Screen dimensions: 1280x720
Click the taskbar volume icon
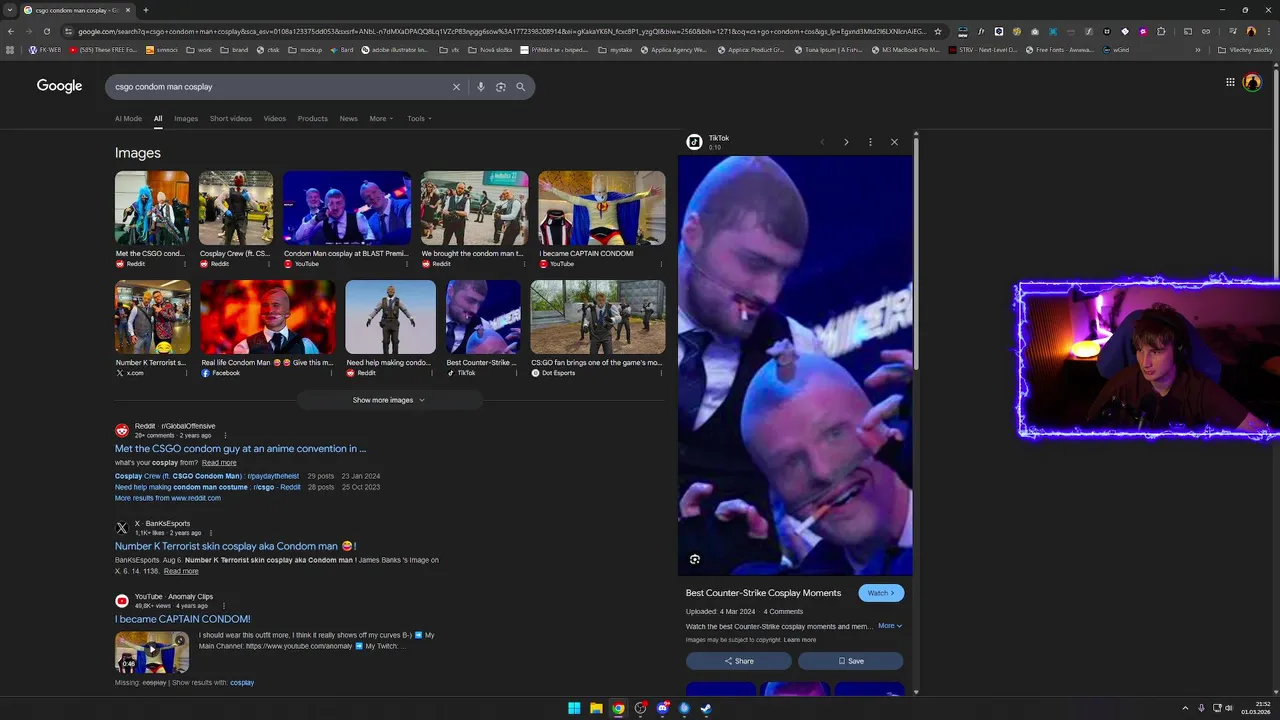pyautogui.click(x=1229, y=708)
